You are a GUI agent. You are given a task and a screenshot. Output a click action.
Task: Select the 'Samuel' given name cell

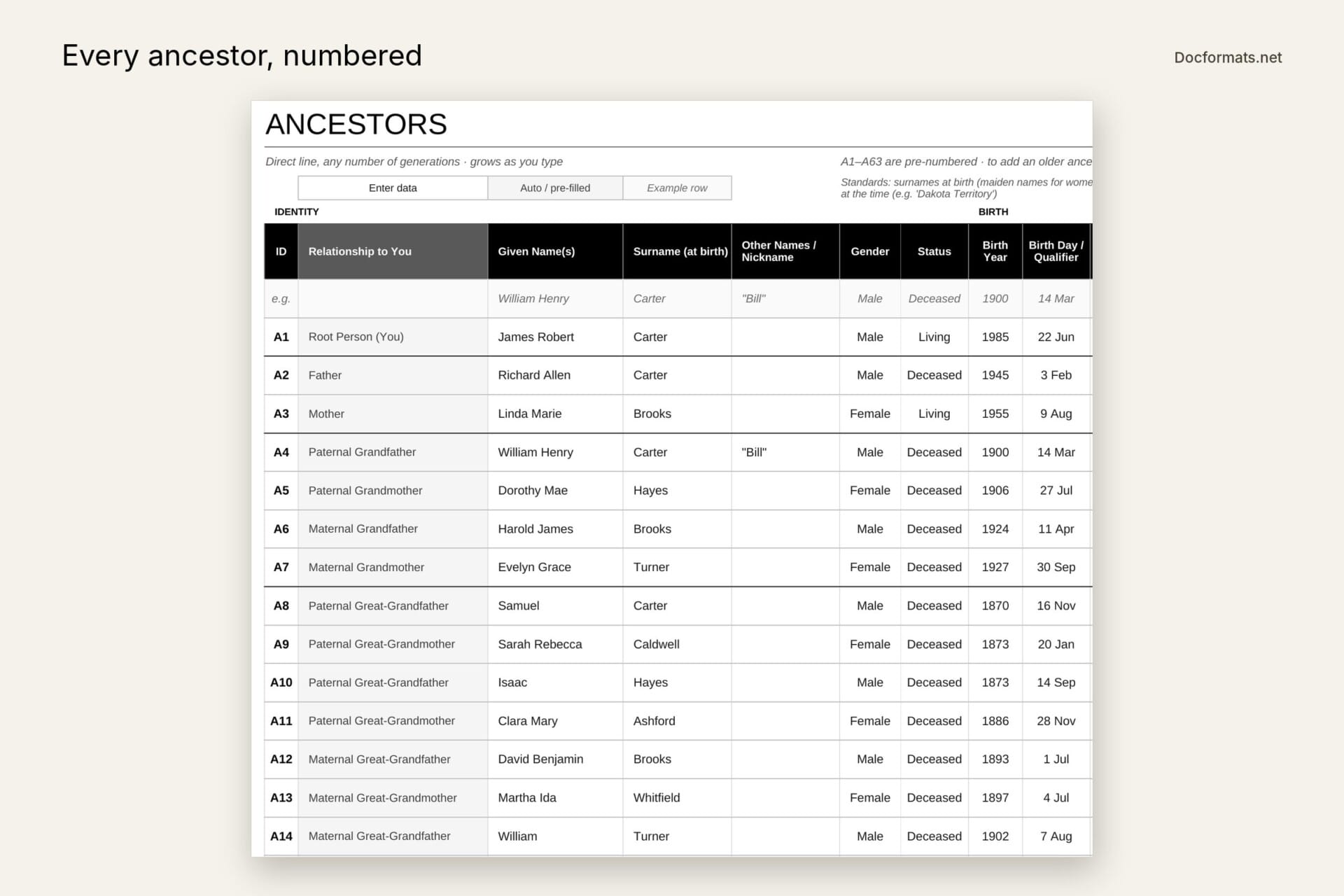pos(555,605)
